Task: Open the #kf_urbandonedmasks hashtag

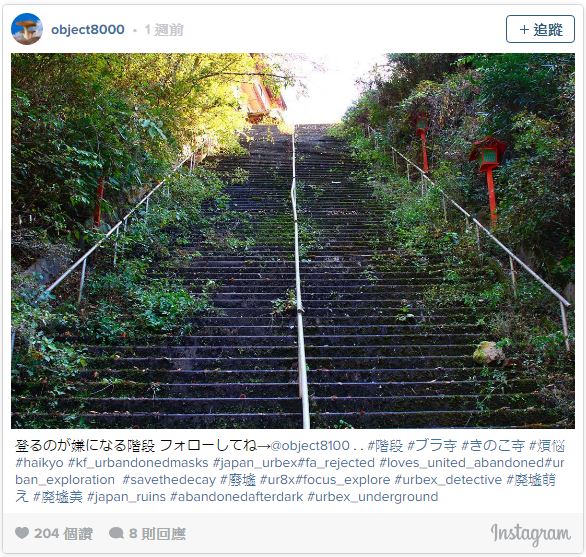Action: coord(138,463)
